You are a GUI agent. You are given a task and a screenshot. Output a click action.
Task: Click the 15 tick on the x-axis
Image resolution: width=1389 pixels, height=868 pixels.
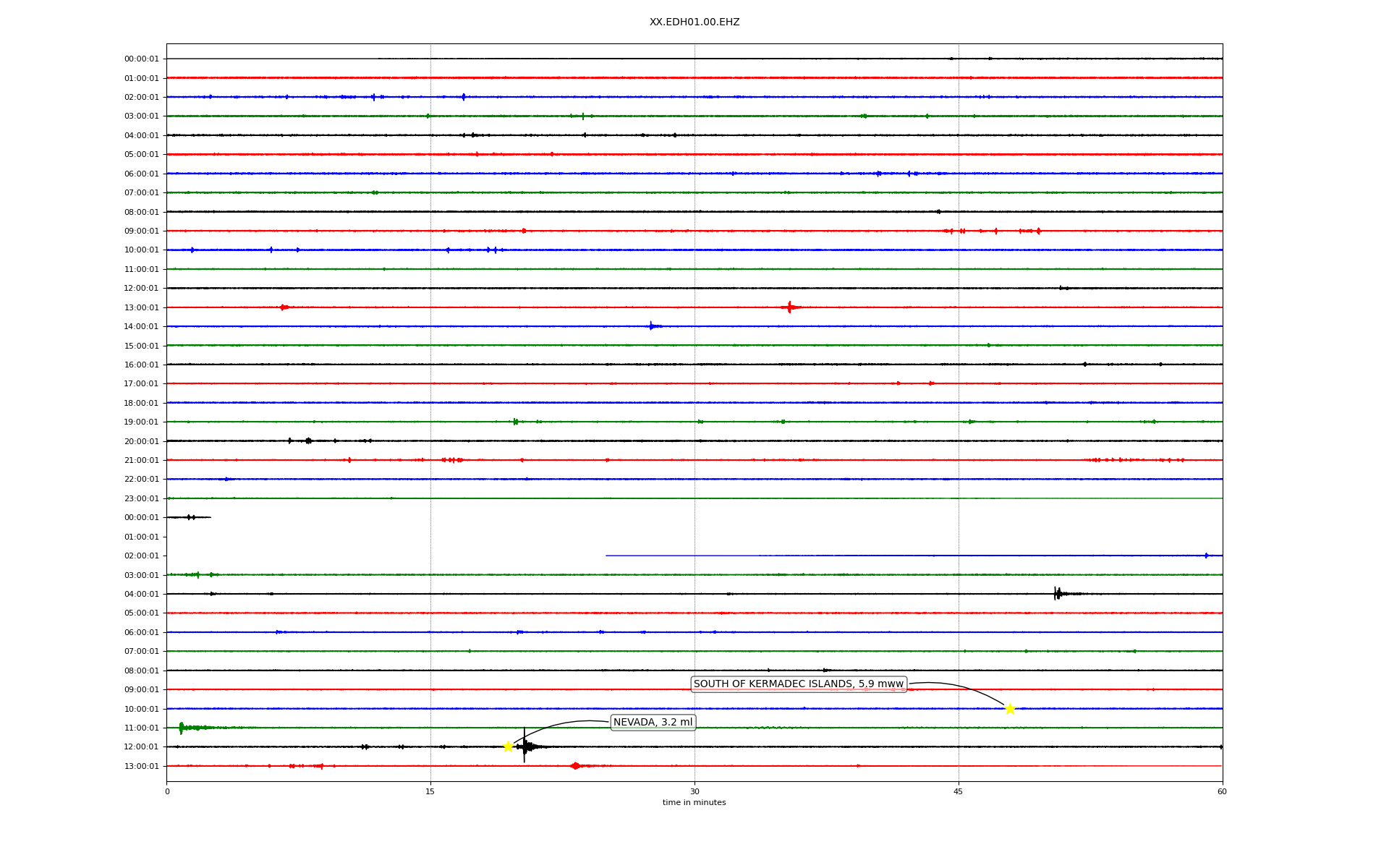(430, 791)
